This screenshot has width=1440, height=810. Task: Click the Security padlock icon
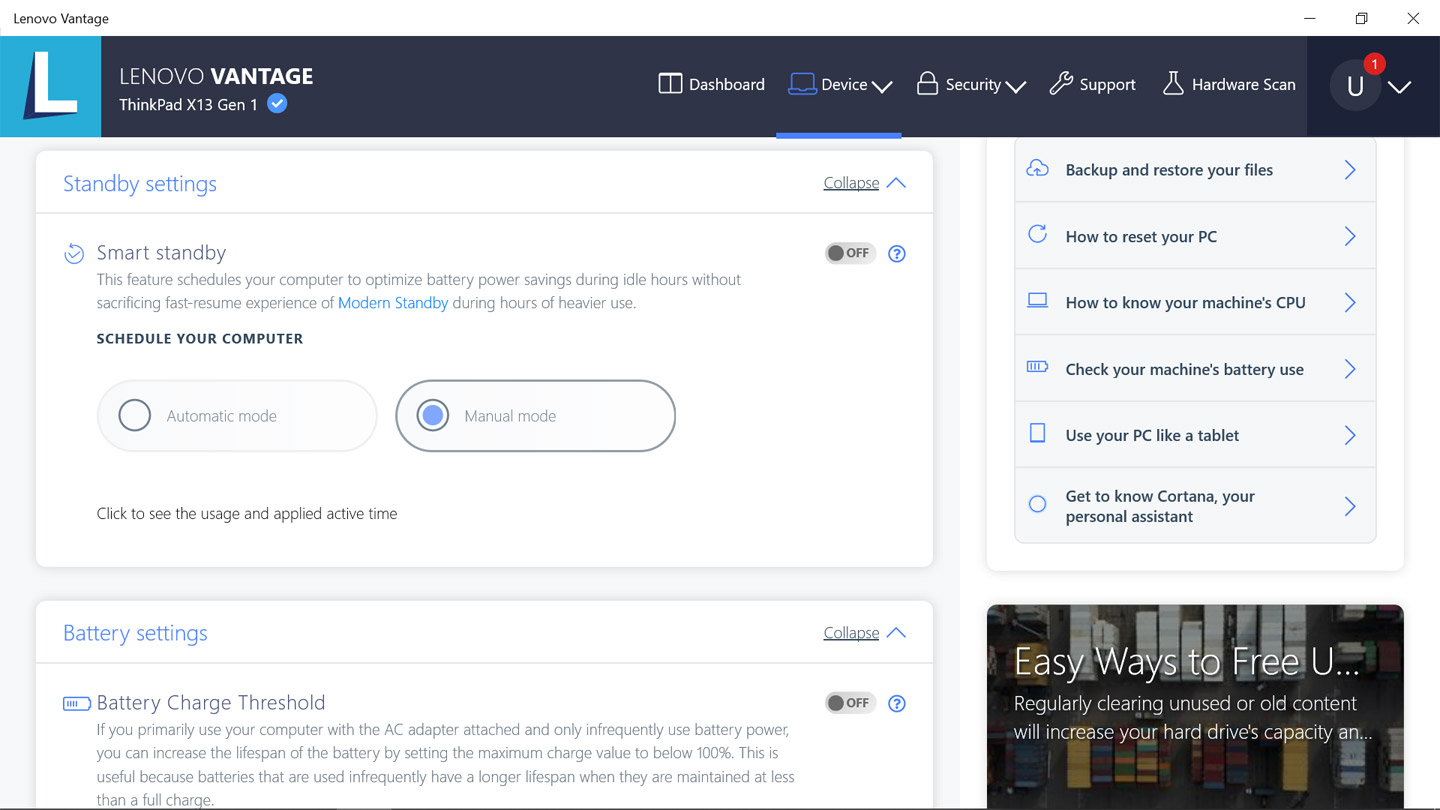point(927,83)
